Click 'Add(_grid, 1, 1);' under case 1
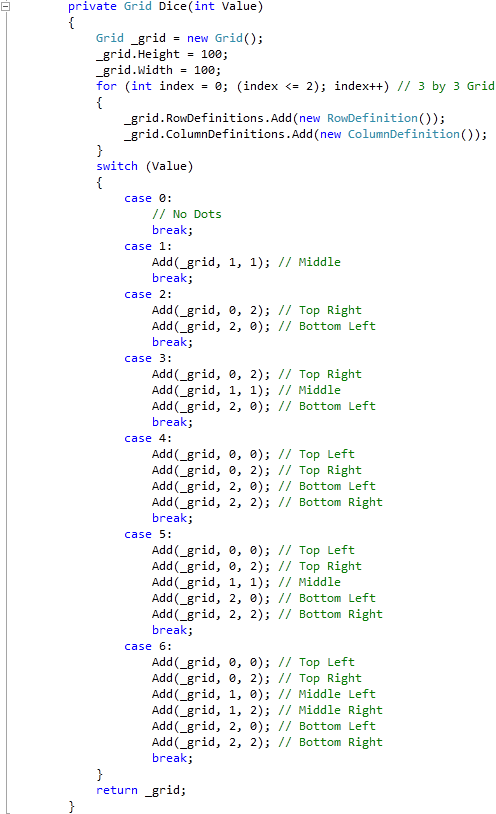 [x=211, y=262]
